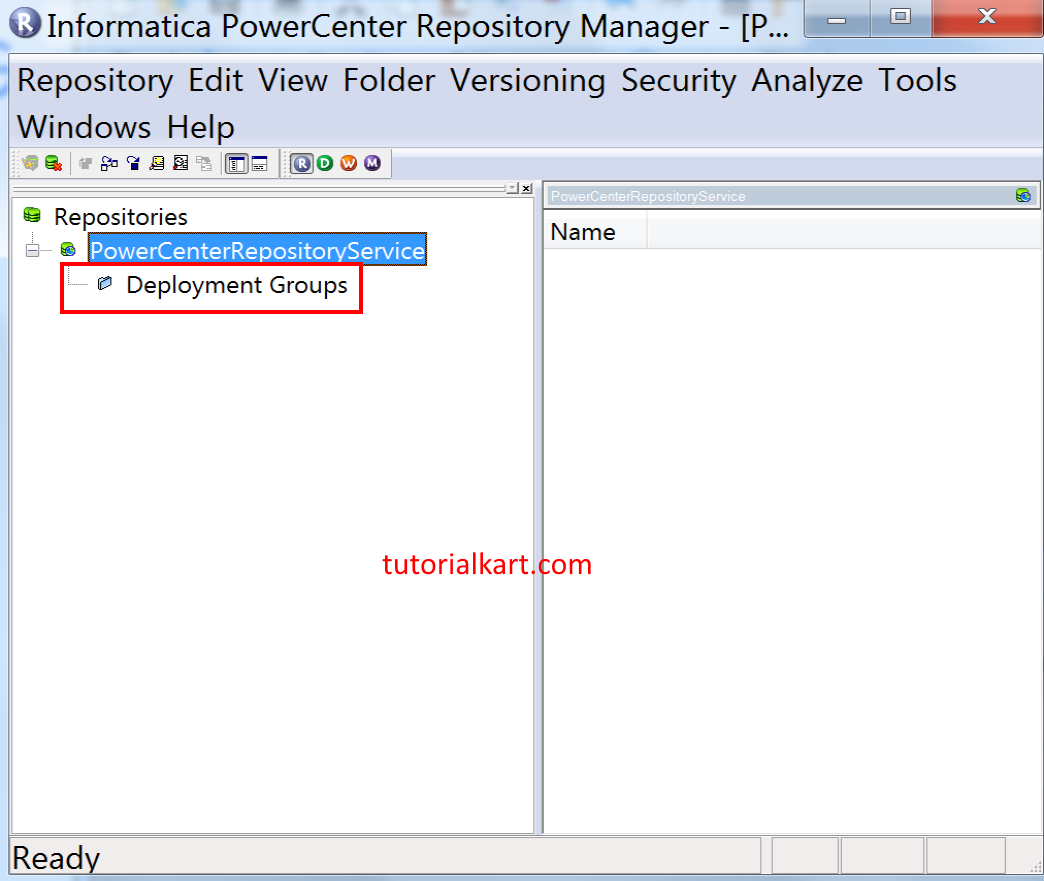Open the Security menu
This screenshot has width=1044, height=881.
tap(679, 81)
